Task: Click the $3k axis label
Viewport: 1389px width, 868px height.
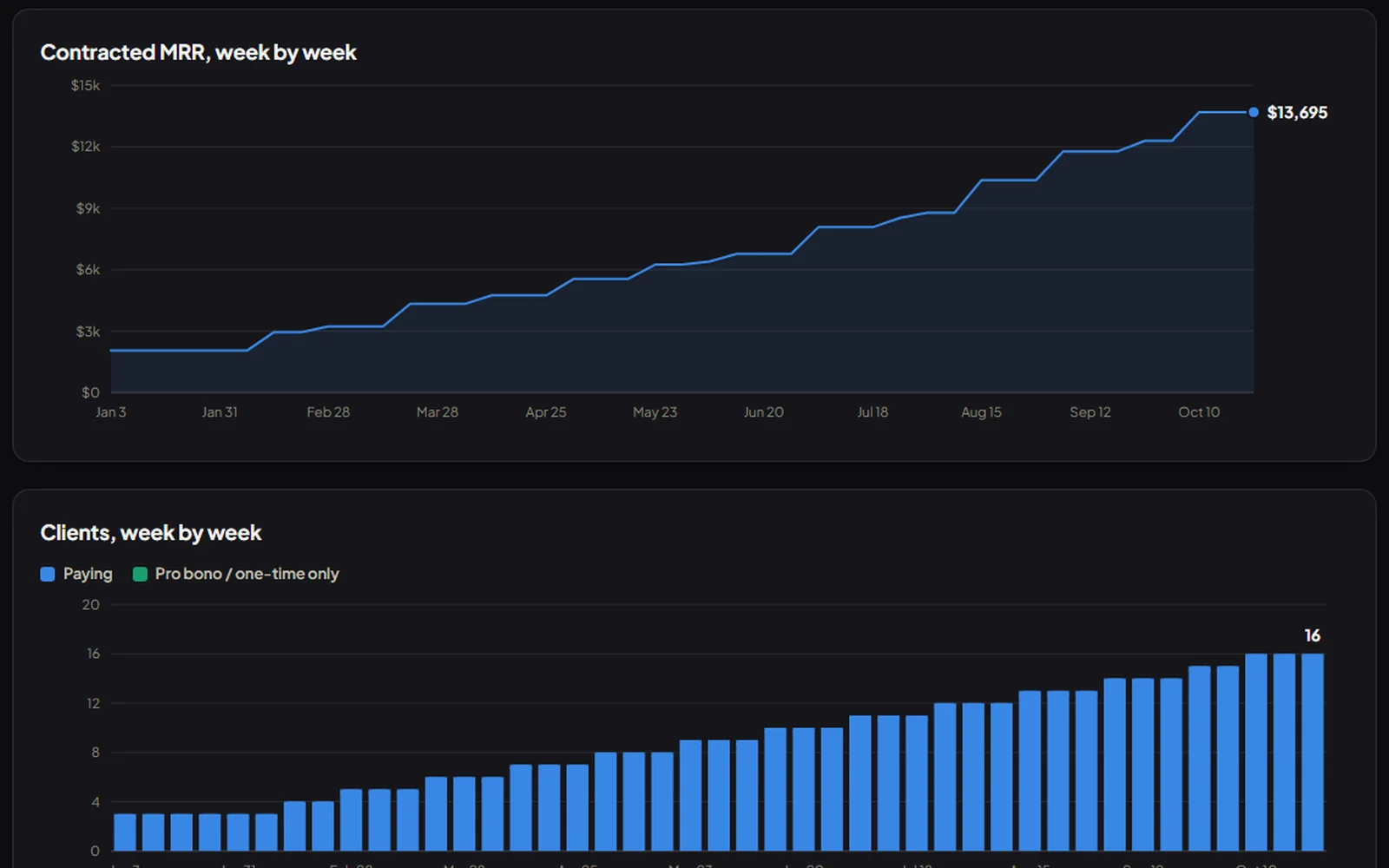Action: 88,332
